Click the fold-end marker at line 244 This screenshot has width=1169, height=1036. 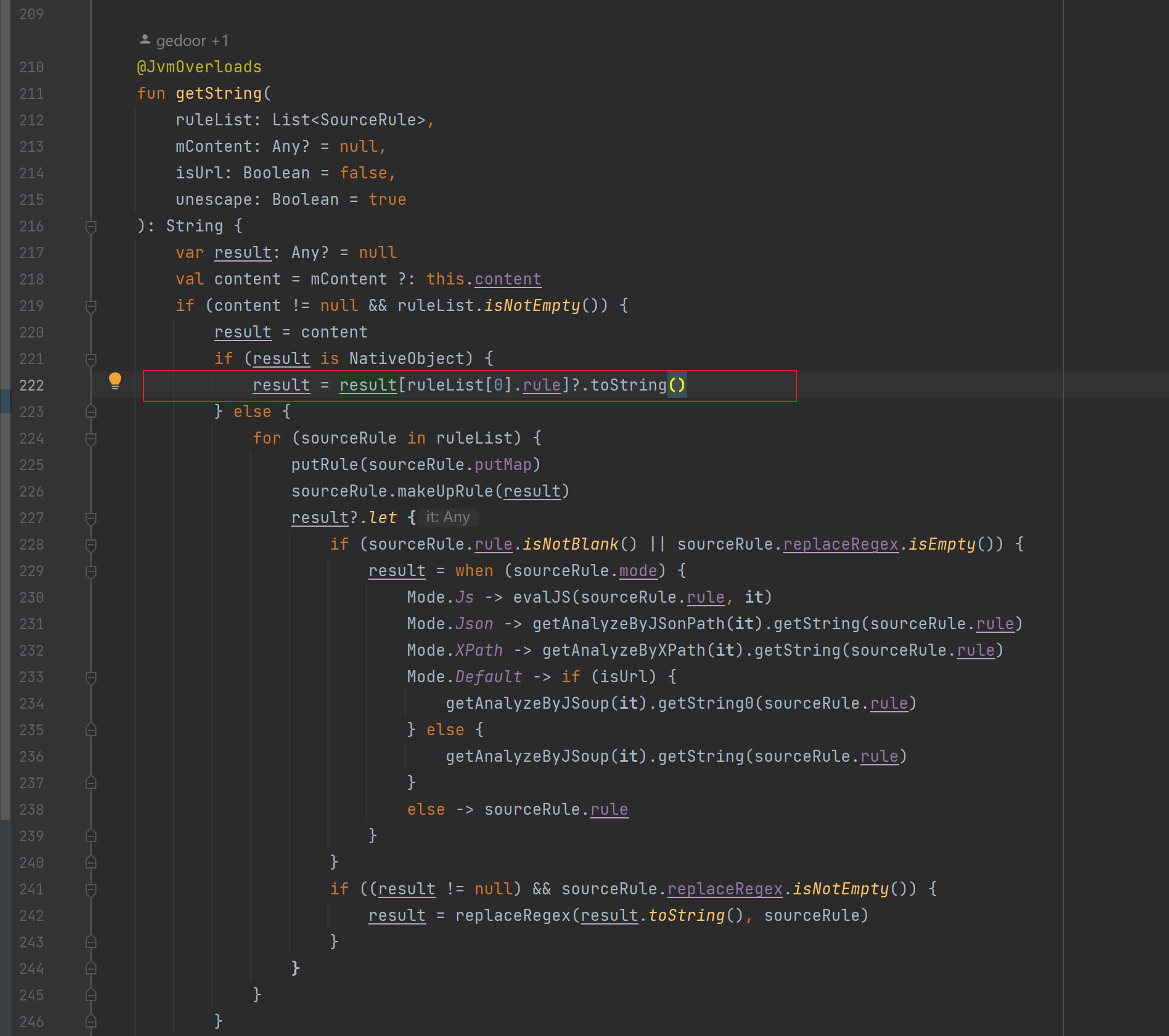point(91,969)
